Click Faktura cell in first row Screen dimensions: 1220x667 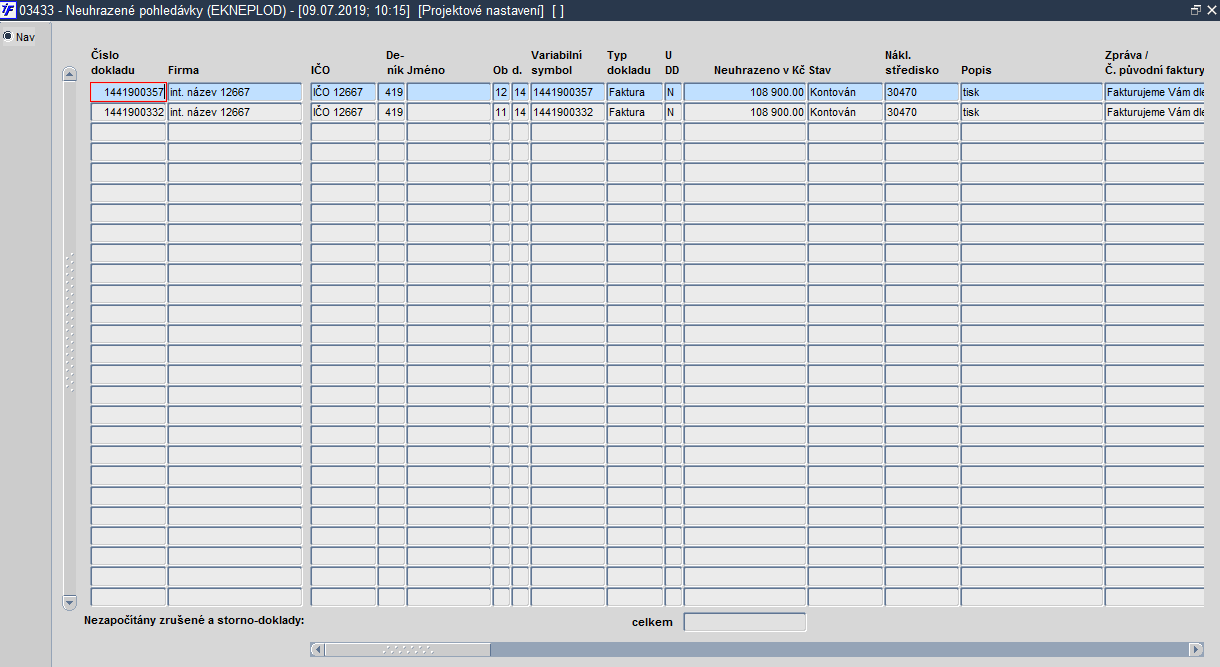tap(634, 92)
